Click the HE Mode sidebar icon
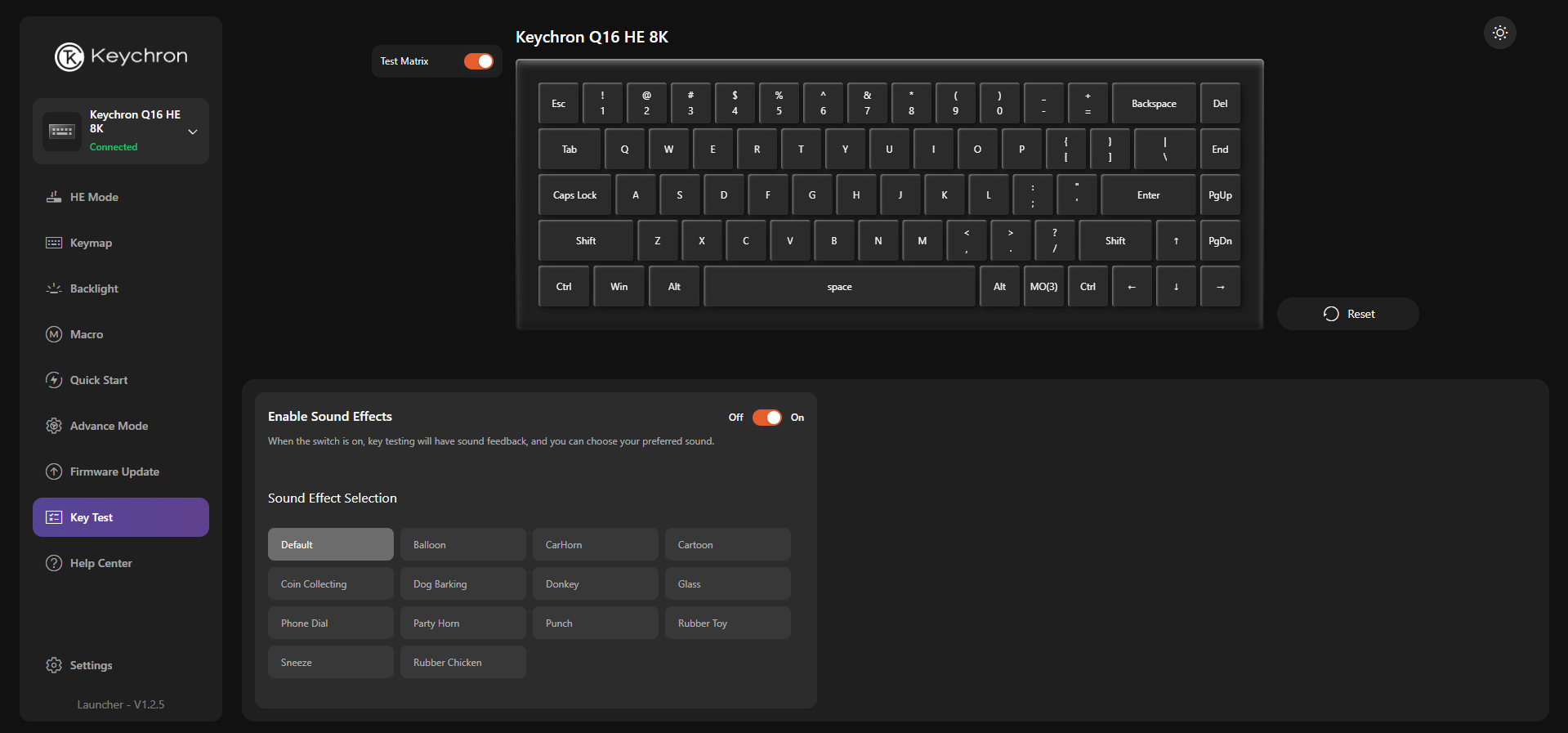 click(x=54, y=197)
